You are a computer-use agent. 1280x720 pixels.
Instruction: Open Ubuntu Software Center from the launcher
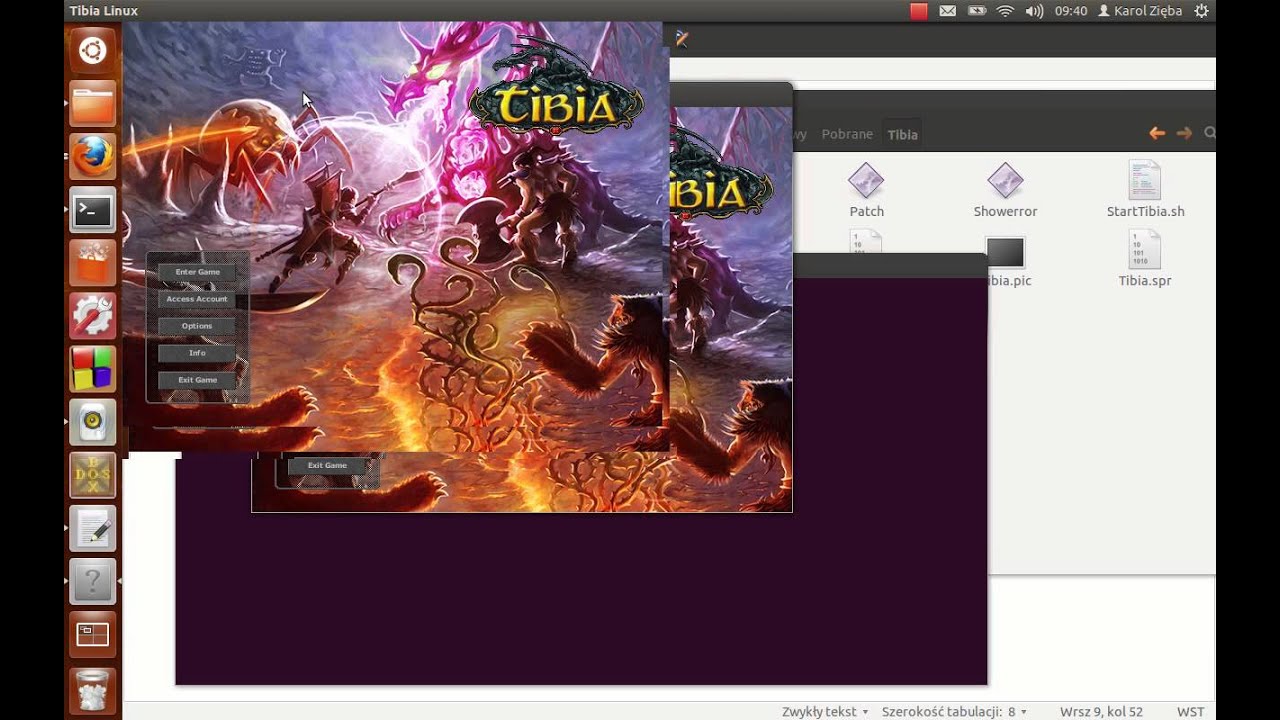[x=93, y=264]
